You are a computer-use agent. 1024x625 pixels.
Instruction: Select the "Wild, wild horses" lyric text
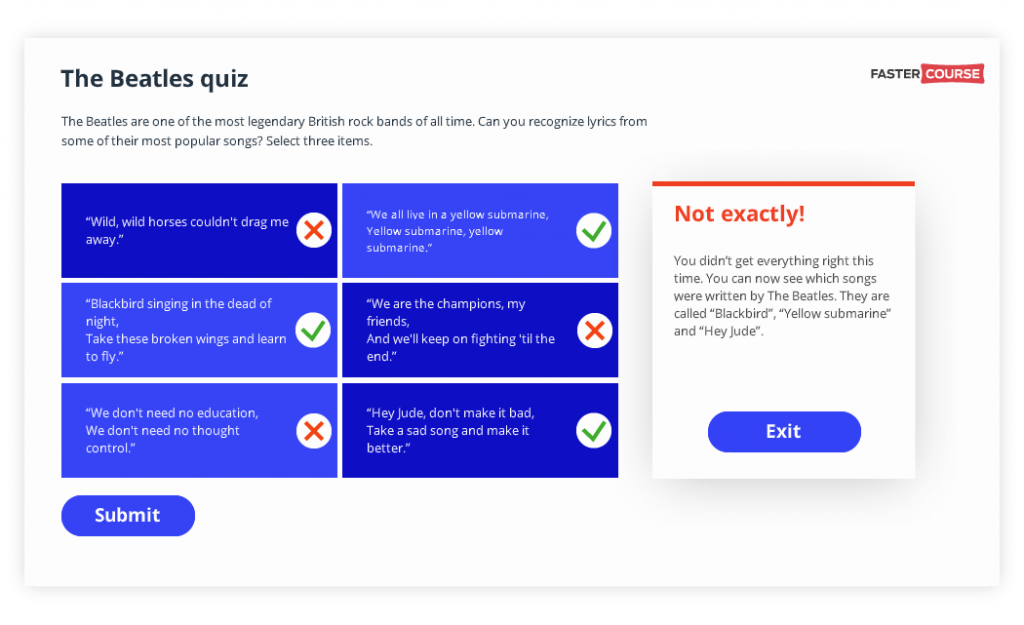pos(187,231)
